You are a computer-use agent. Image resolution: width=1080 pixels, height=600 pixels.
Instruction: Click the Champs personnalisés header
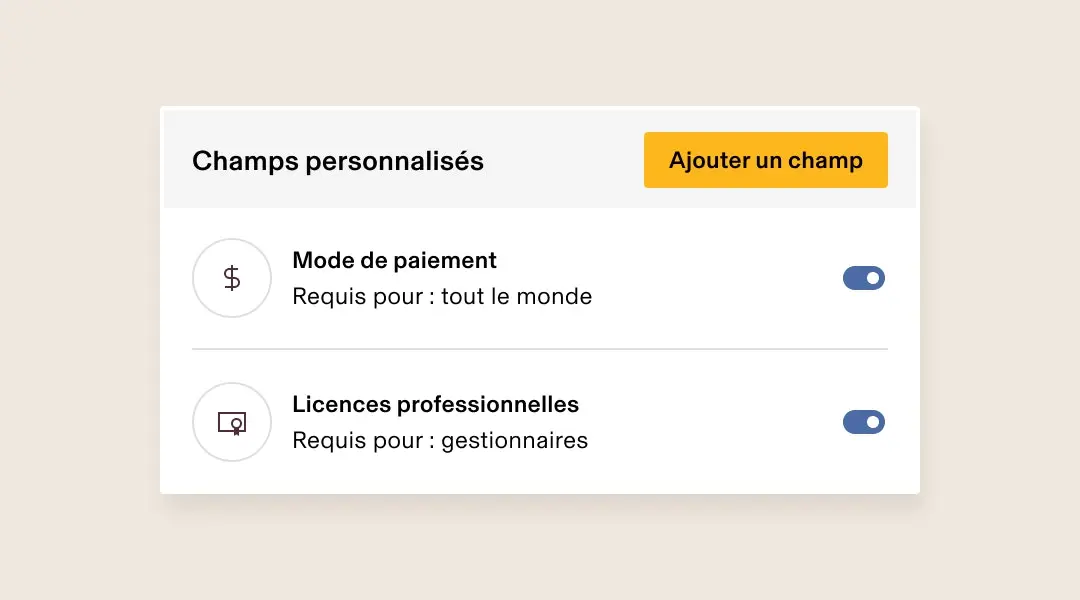337,160
